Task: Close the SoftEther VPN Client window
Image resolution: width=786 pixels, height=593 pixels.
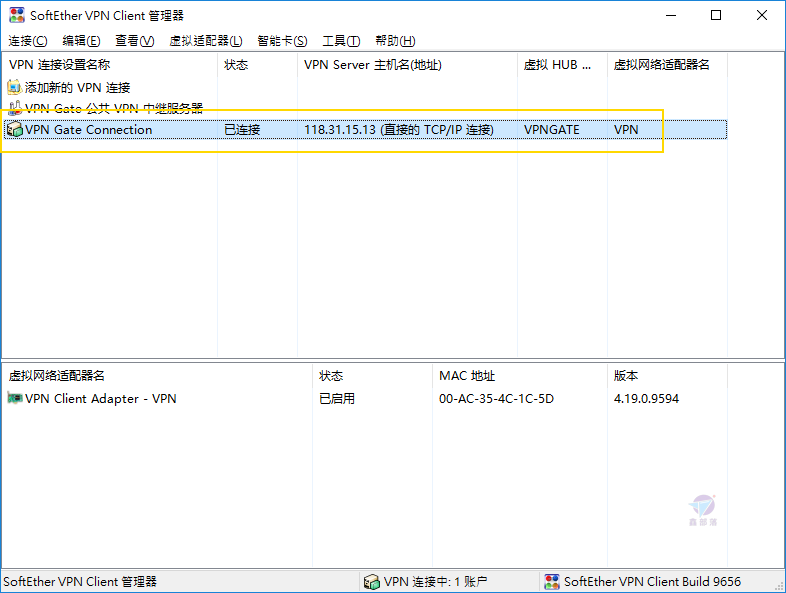Action: [761, 16]
